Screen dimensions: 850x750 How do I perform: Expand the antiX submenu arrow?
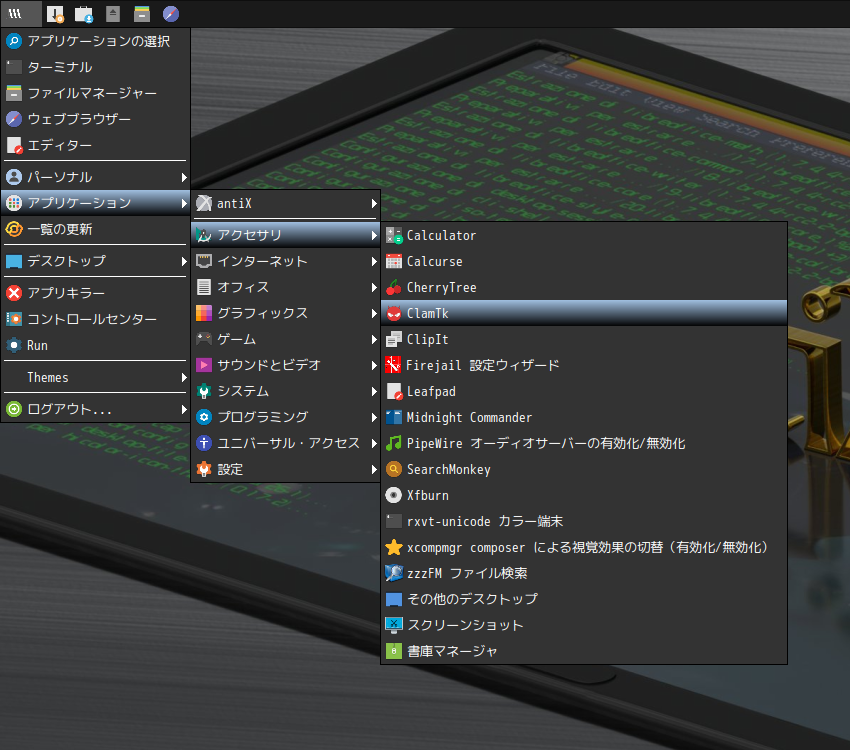point(374,203)
